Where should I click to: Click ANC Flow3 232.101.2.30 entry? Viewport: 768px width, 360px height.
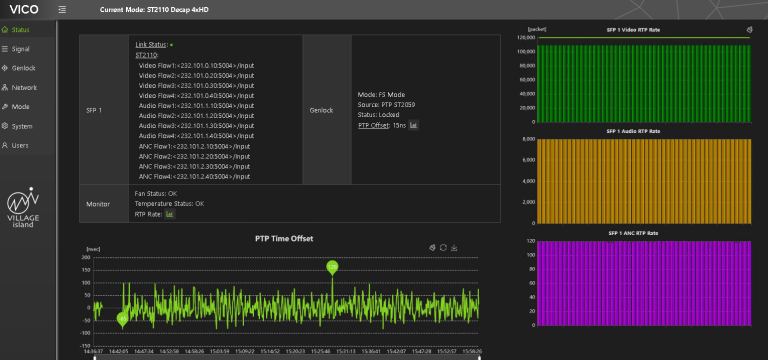[x=194, y=167]
